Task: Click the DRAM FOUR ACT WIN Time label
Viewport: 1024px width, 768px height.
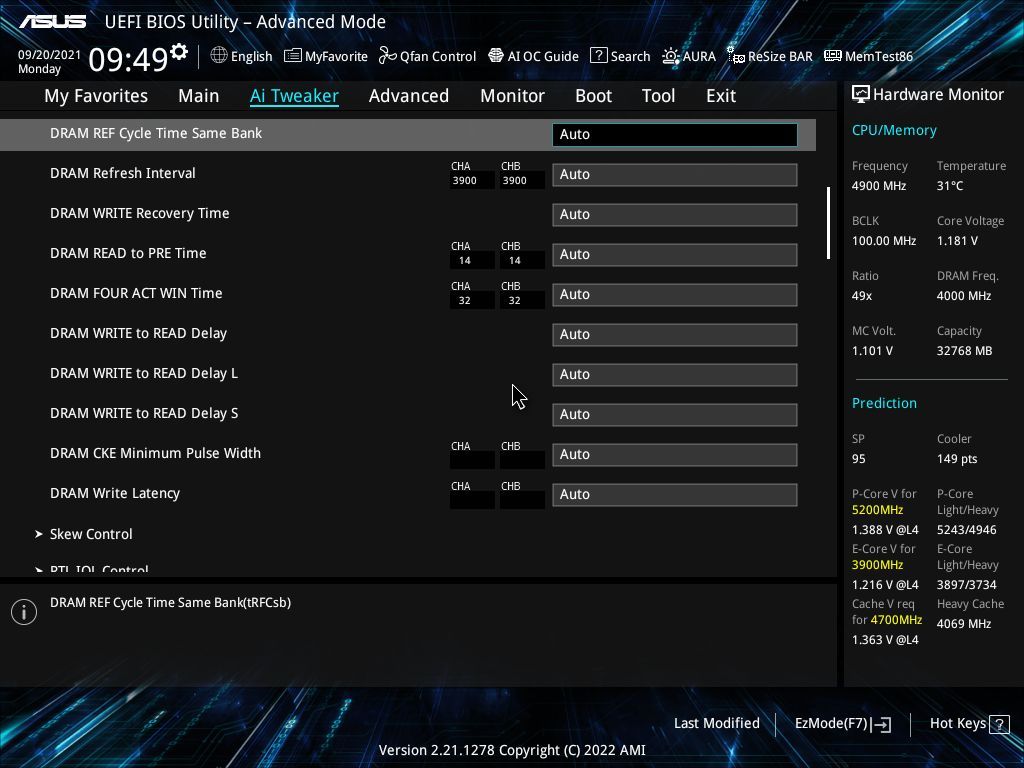Action: pyautogui.click(x=136, y=293)
